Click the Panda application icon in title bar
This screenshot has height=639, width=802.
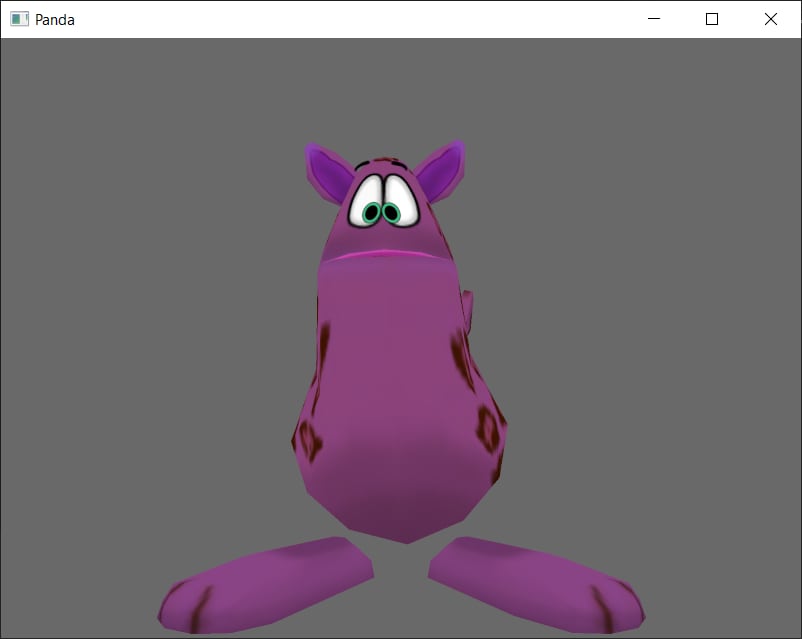[18, 19]
